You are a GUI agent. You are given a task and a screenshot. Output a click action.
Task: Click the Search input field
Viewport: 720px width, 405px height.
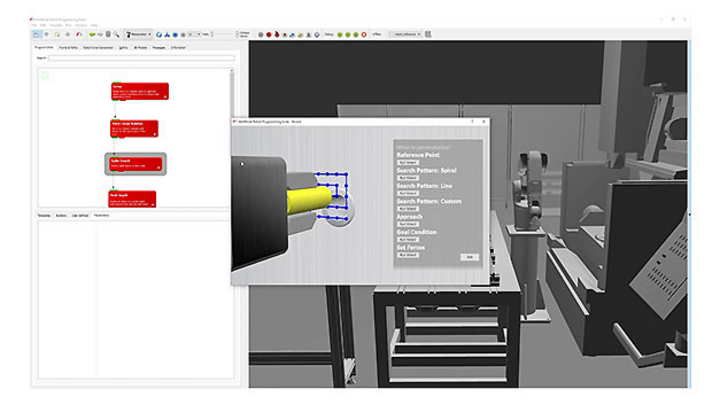[x=140, y=58]
